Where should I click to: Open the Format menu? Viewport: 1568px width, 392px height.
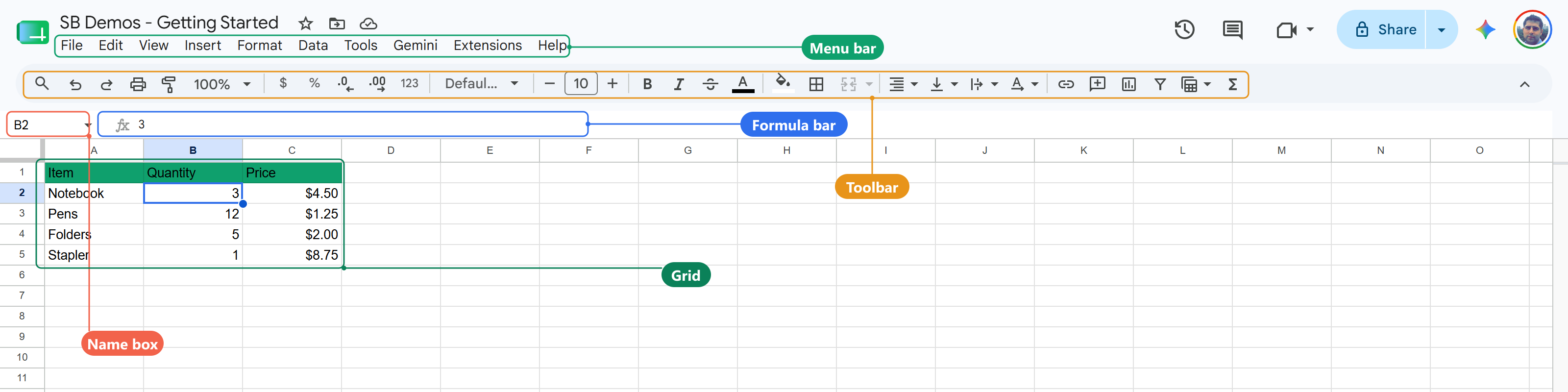(x=259, y=45)
